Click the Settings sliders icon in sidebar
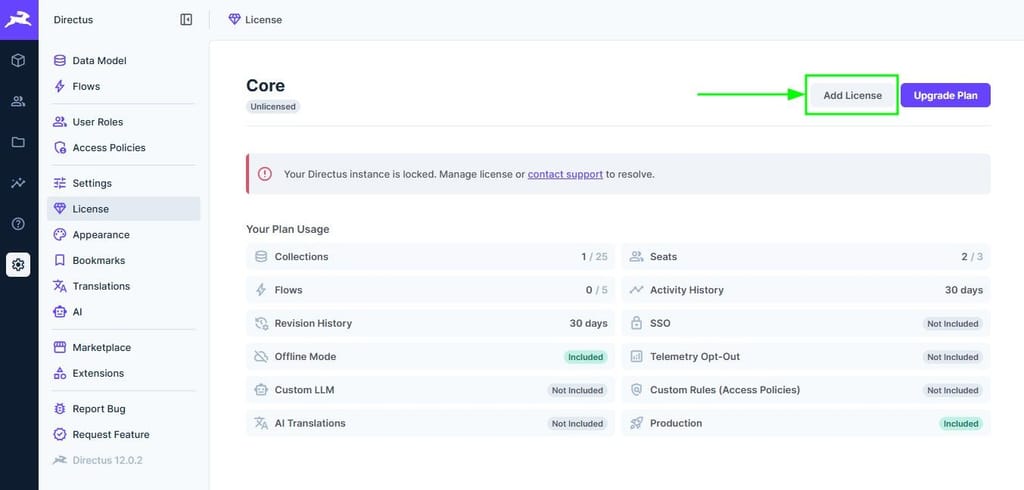 [59, 183]
